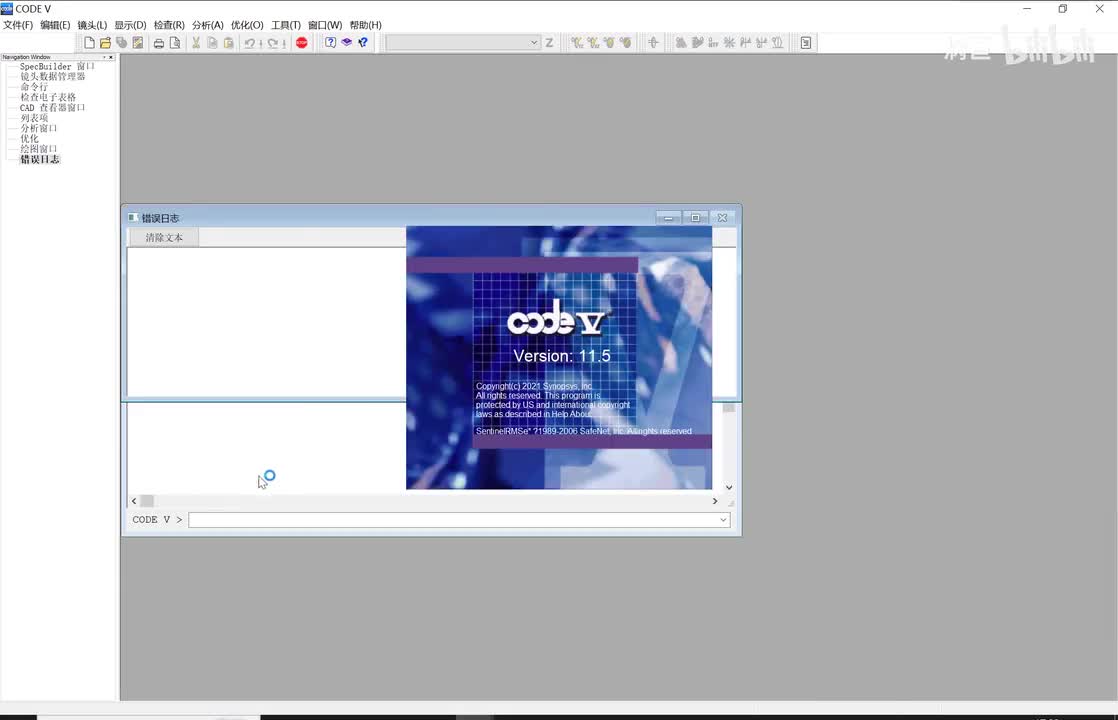Close the Navigation Window panel

coord(111,57)
